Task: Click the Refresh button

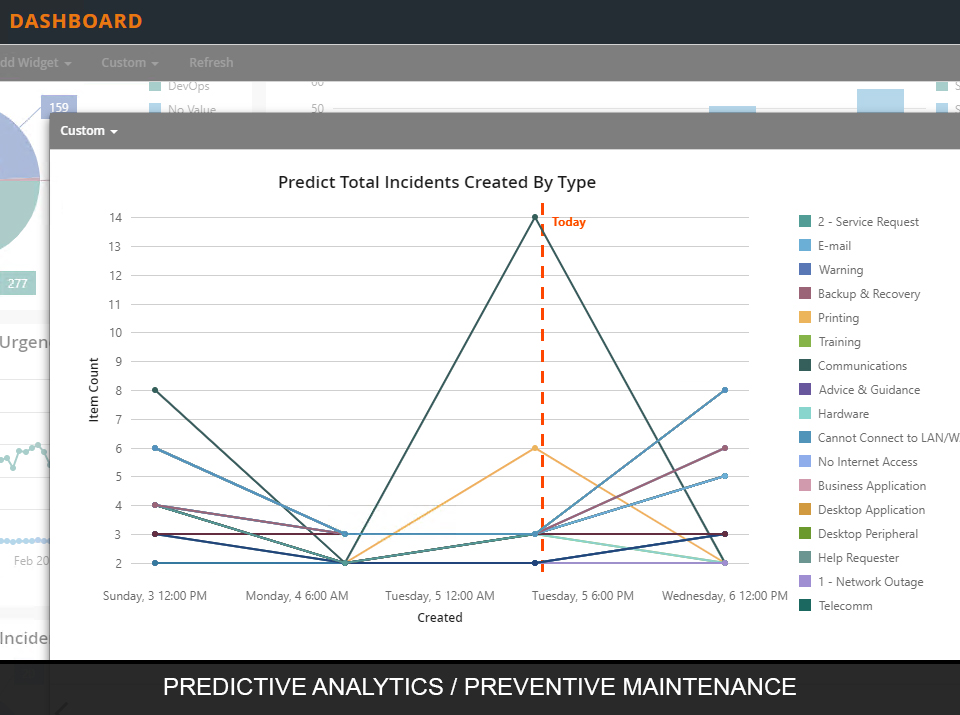Action: tap(211, 63)
